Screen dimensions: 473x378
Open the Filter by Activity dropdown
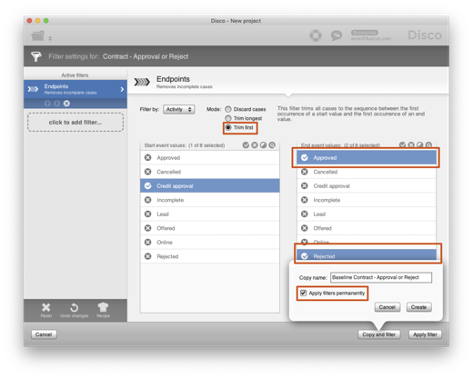coord(179,109)
